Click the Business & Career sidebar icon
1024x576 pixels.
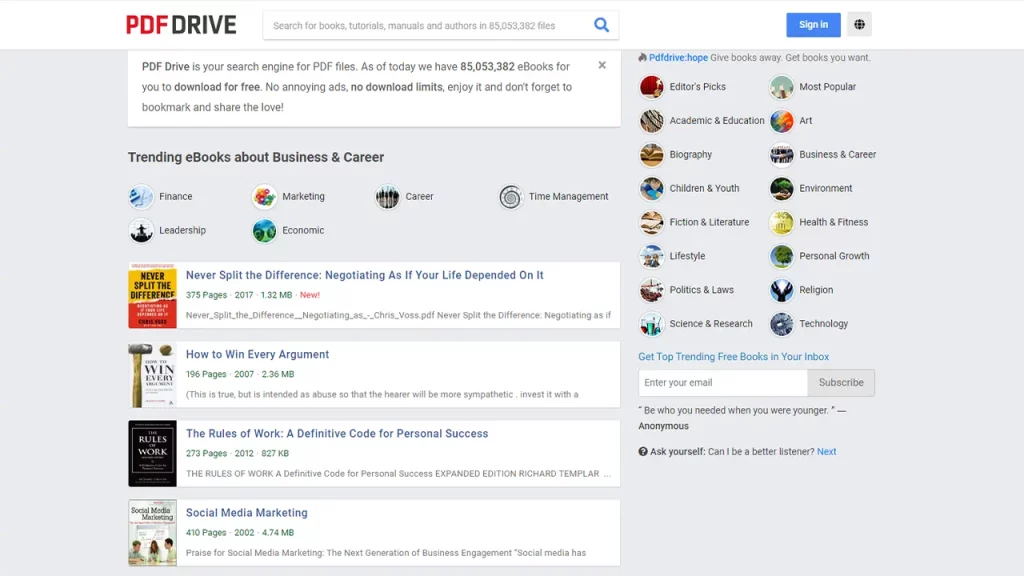point(782,155)
